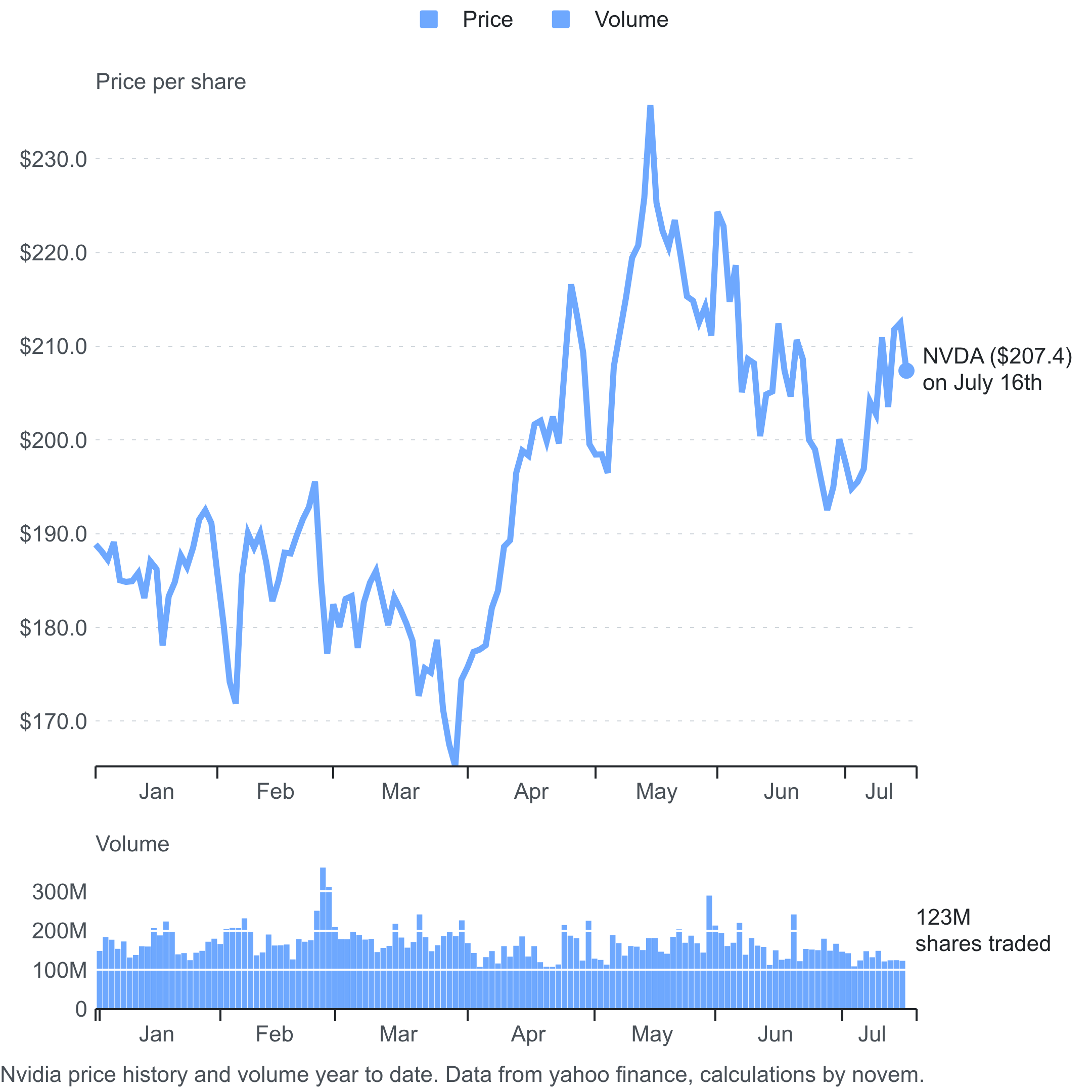Click the Feb label on price axis
Screen dimensions: 1092x1092
(275, 791)
